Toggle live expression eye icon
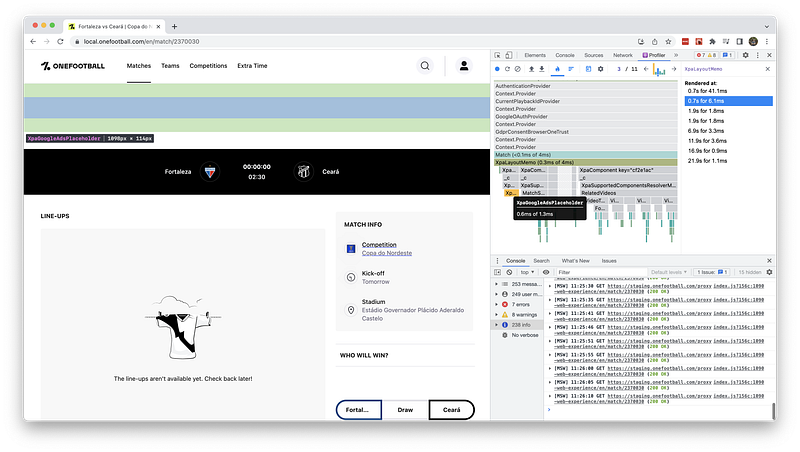Viewport: 800px width, 452px height. coord(548,271)
